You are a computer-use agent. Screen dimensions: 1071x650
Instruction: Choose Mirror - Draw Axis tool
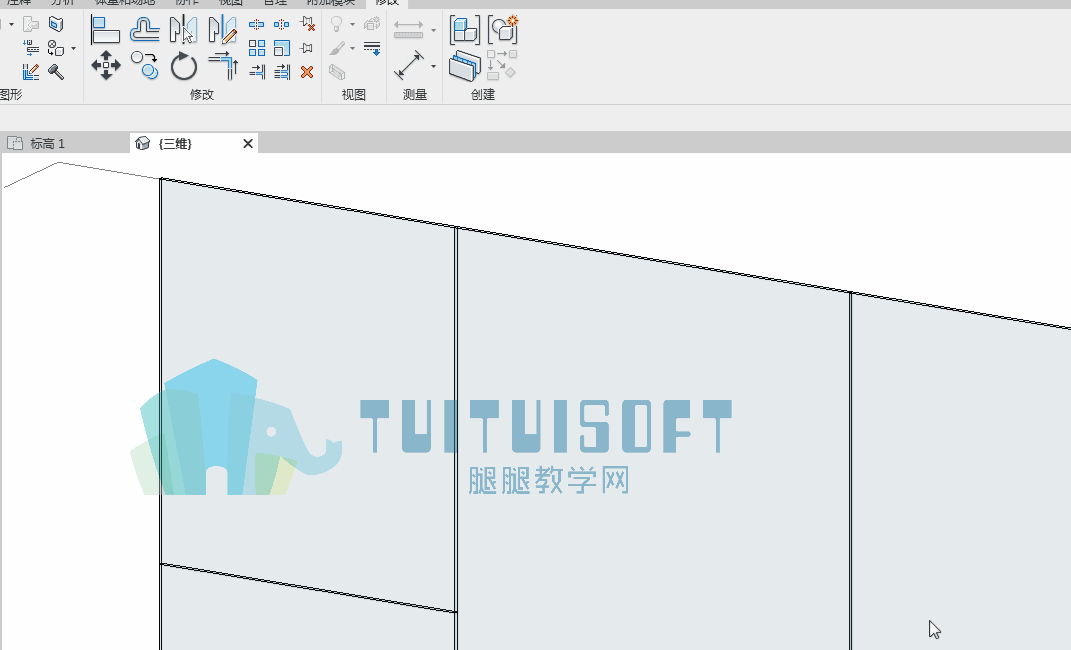[223, 30]
